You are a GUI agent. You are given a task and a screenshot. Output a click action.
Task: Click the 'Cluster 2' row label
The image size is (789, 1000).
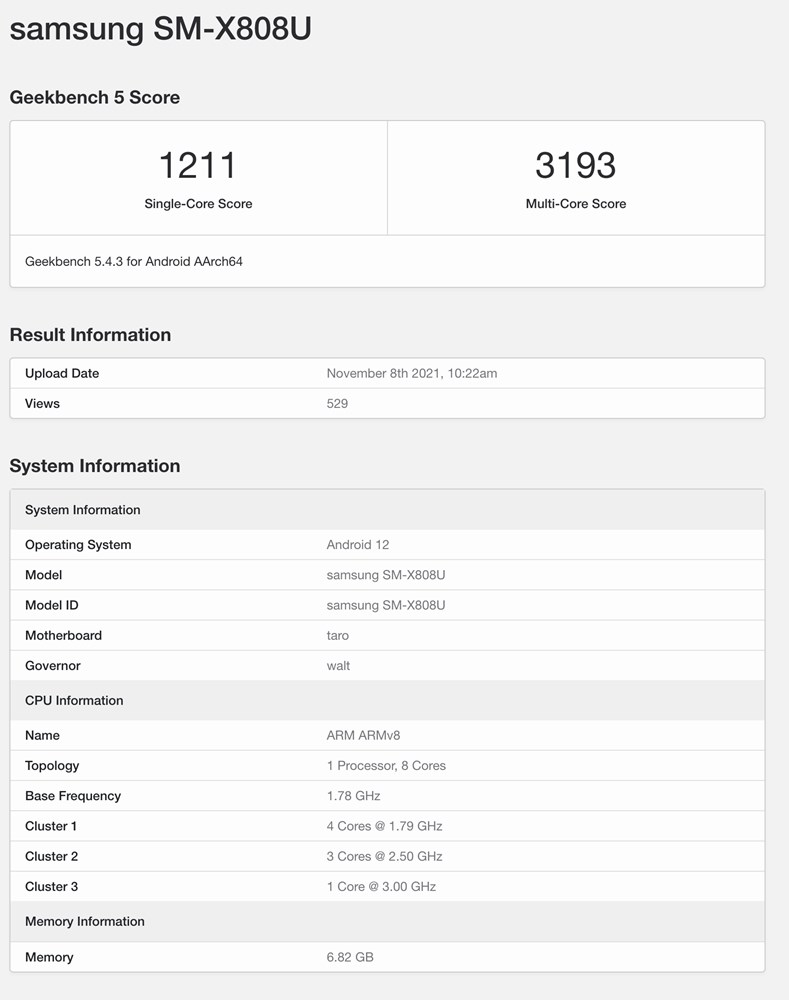[51, 856]
